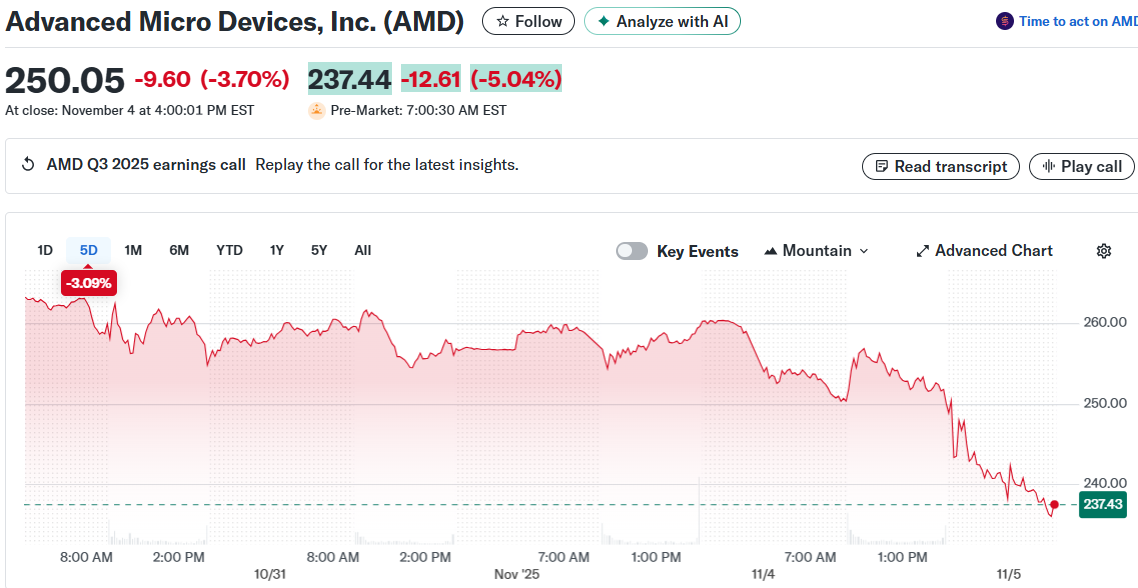Screen dimensions: 1138x588
Task: Click the star Follow button
Action: pyautogui.click(x=528, y=21)
